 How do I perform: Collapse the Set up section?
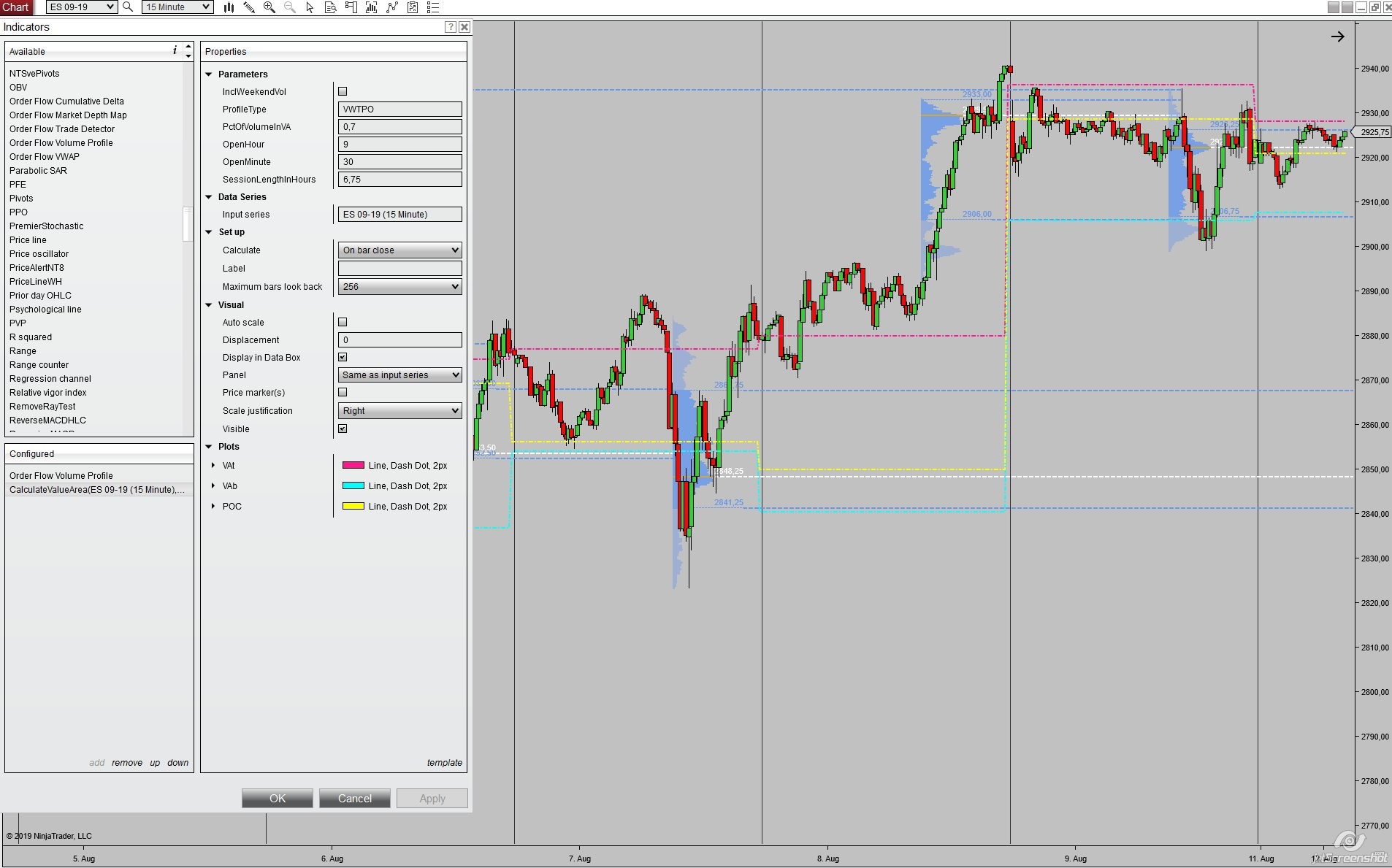(209, 231)
